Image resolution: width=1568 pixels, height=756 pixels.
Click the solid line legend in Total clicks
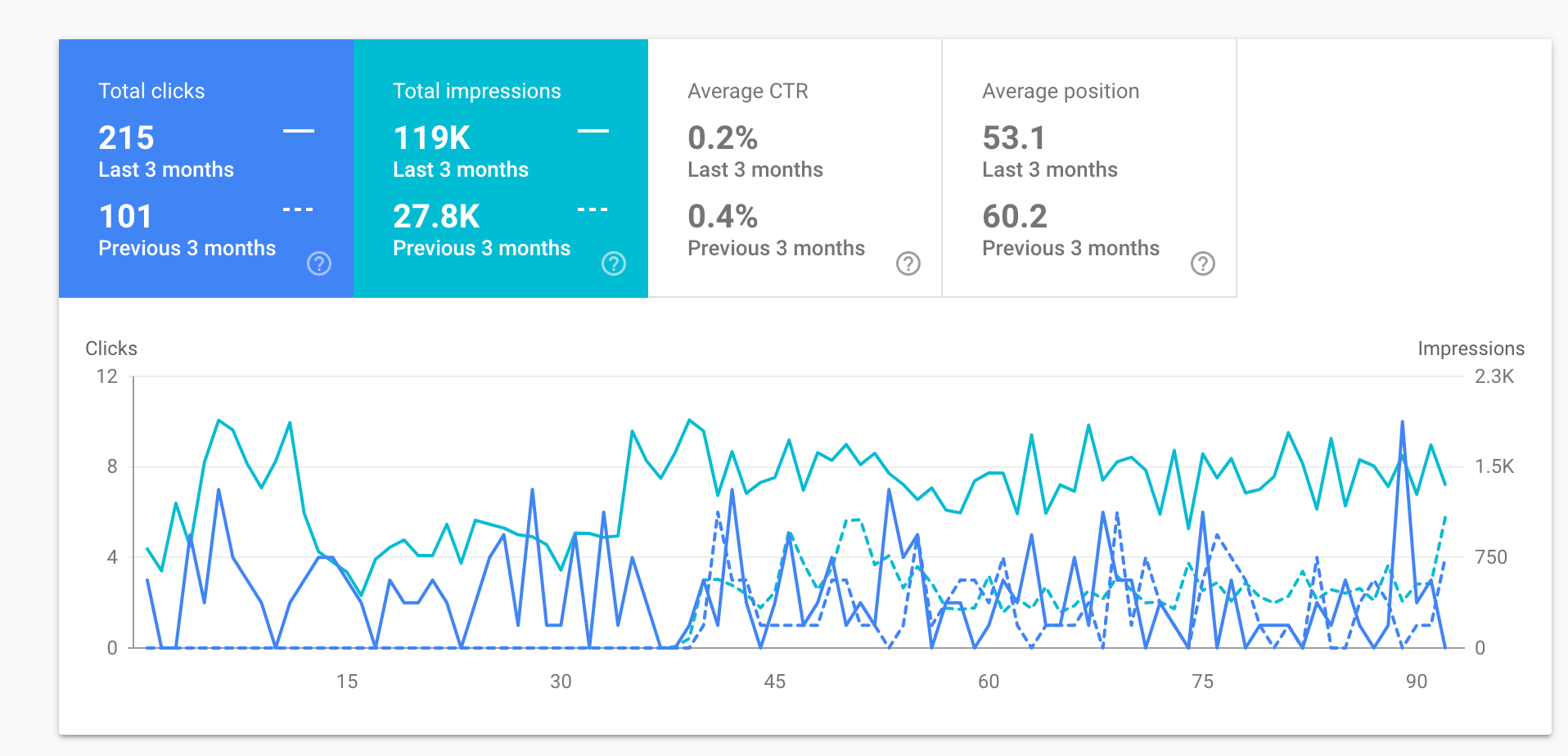point(299,131)
